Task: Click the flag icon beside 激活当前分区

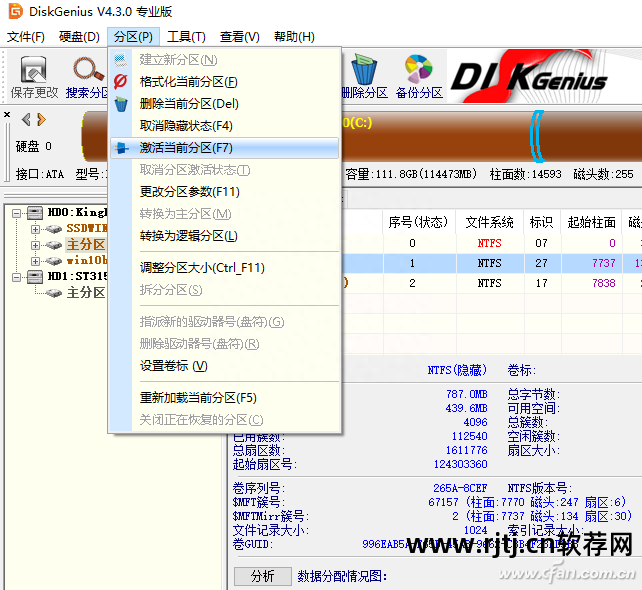Action: [x=122, y=148]
